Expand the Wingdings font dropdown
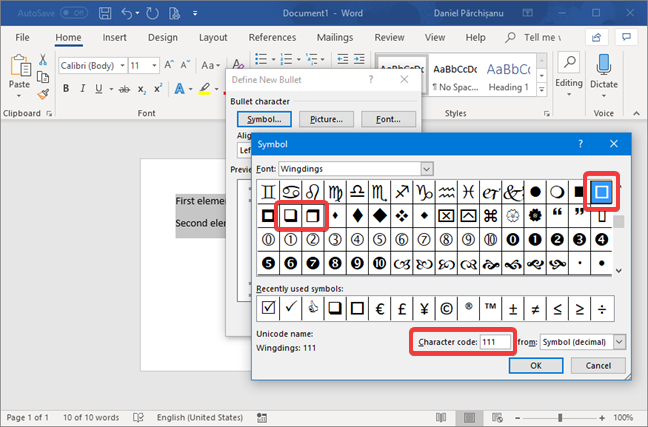The width and height of the screenshot is (648, 427). [427, 169]
